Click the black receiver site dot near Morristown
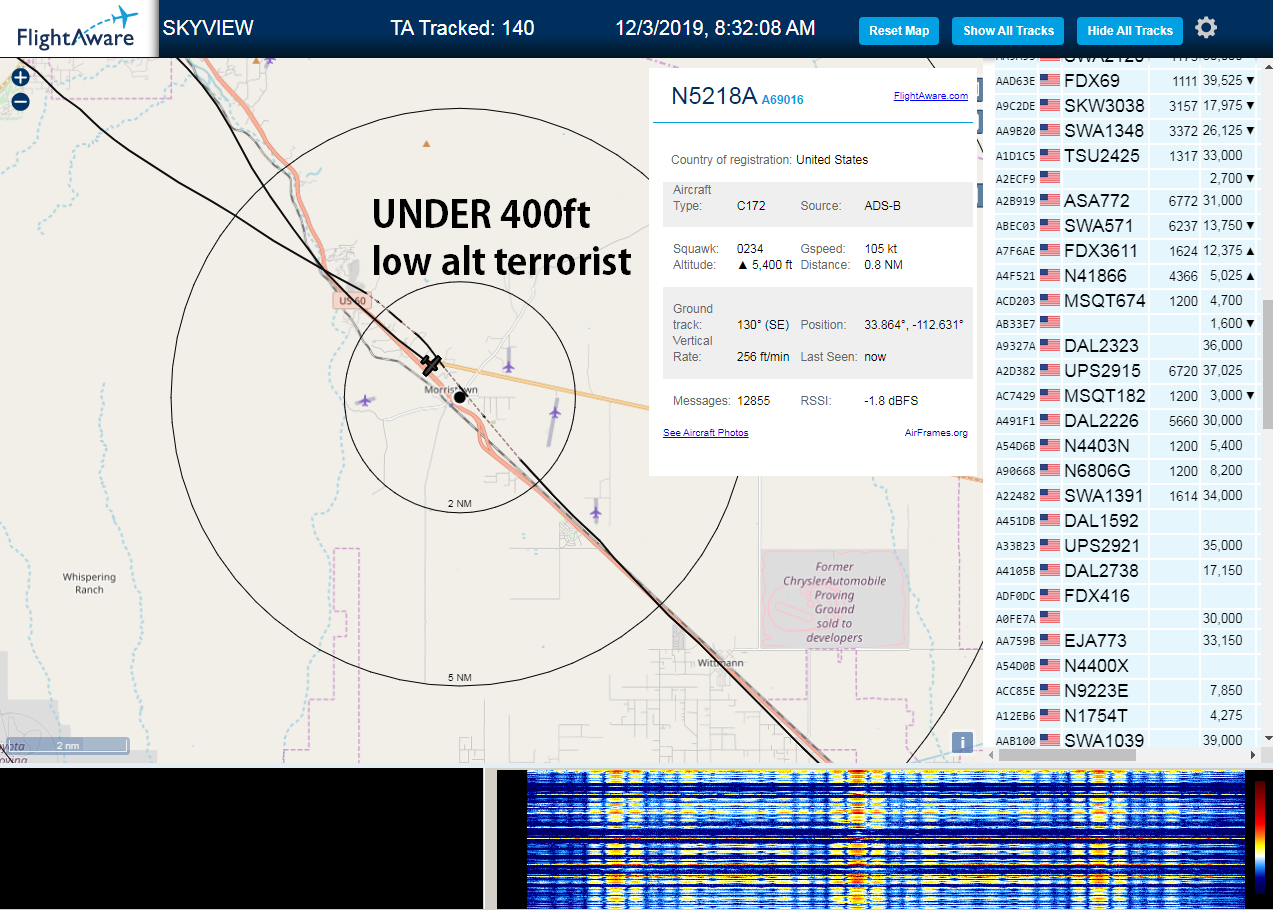 pos(459,397)
